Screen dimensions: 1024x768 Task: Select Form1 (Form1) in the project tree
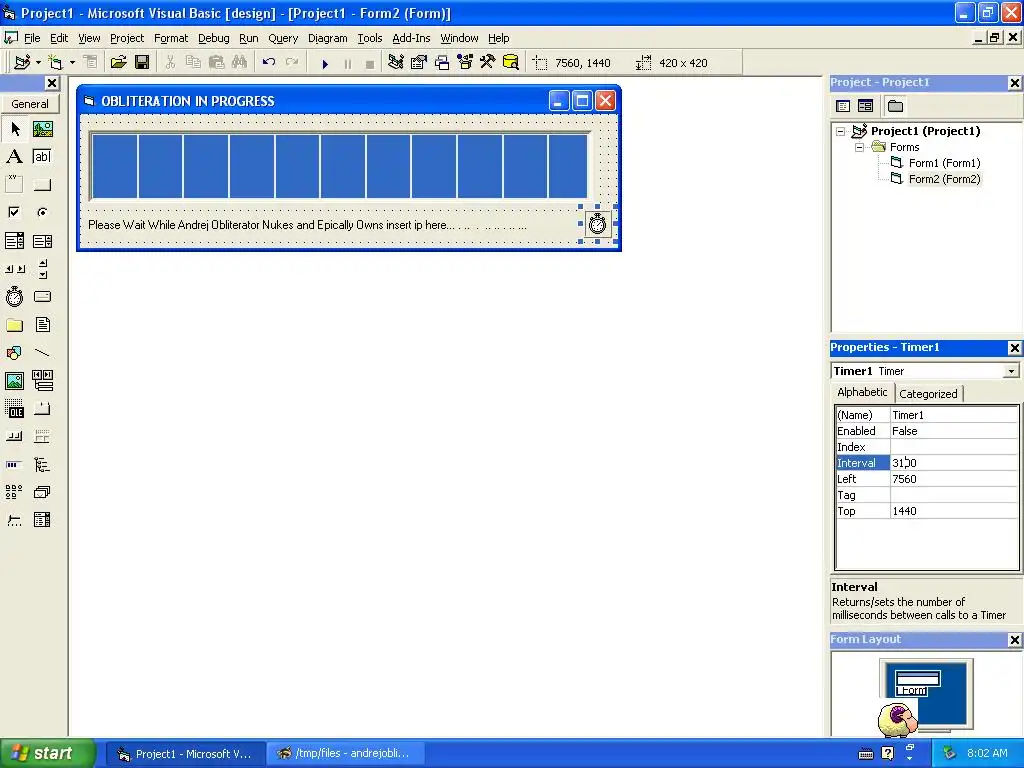pos(944,163)
